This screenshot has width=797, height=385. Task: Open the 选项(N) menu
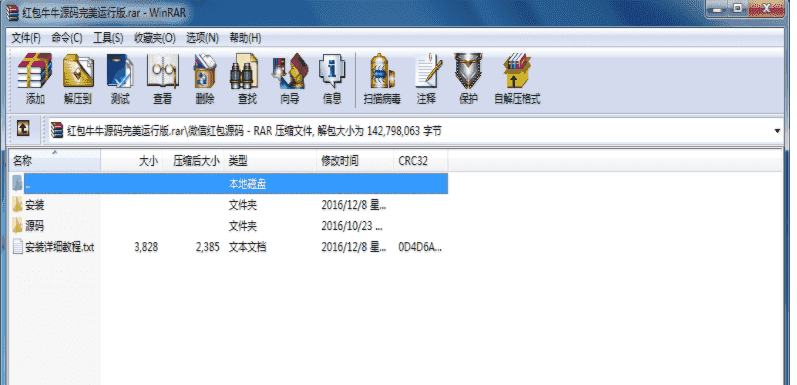[202, 38]
